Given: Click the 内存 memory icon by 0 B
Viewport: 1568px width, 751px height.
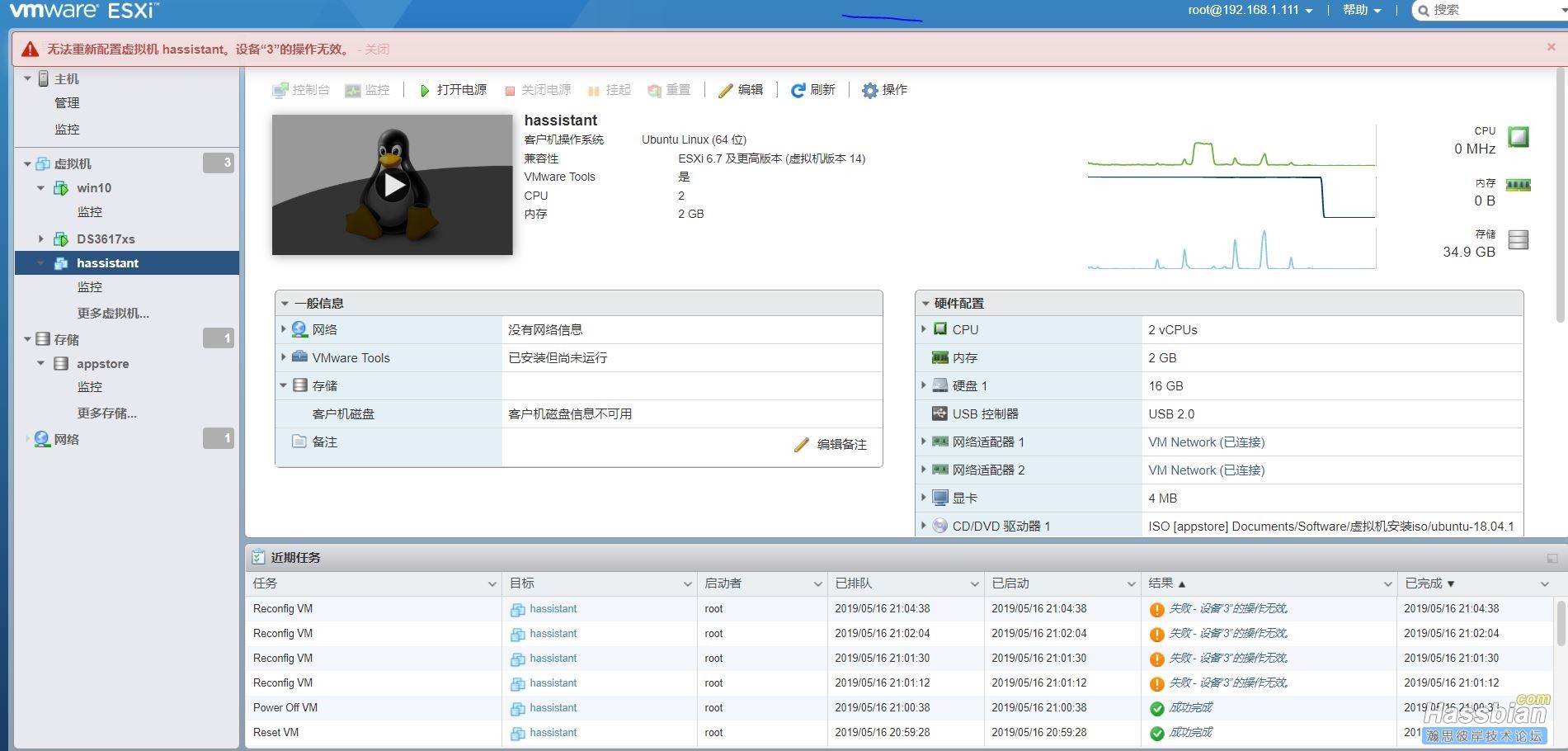Looking at the screenshot, I should [1518, 185].
